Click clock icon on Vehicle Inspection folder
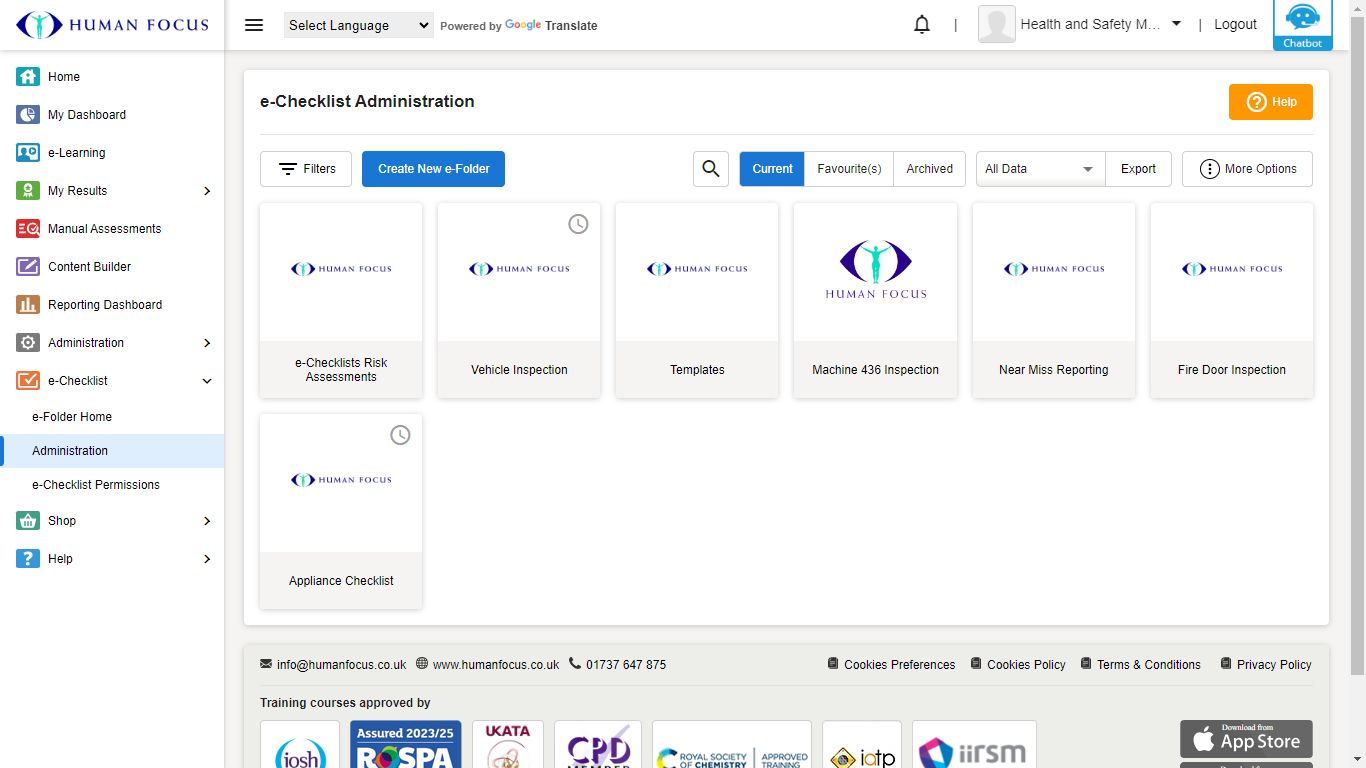The width and height of the screenshot is (1366, 768). [578, 224]
